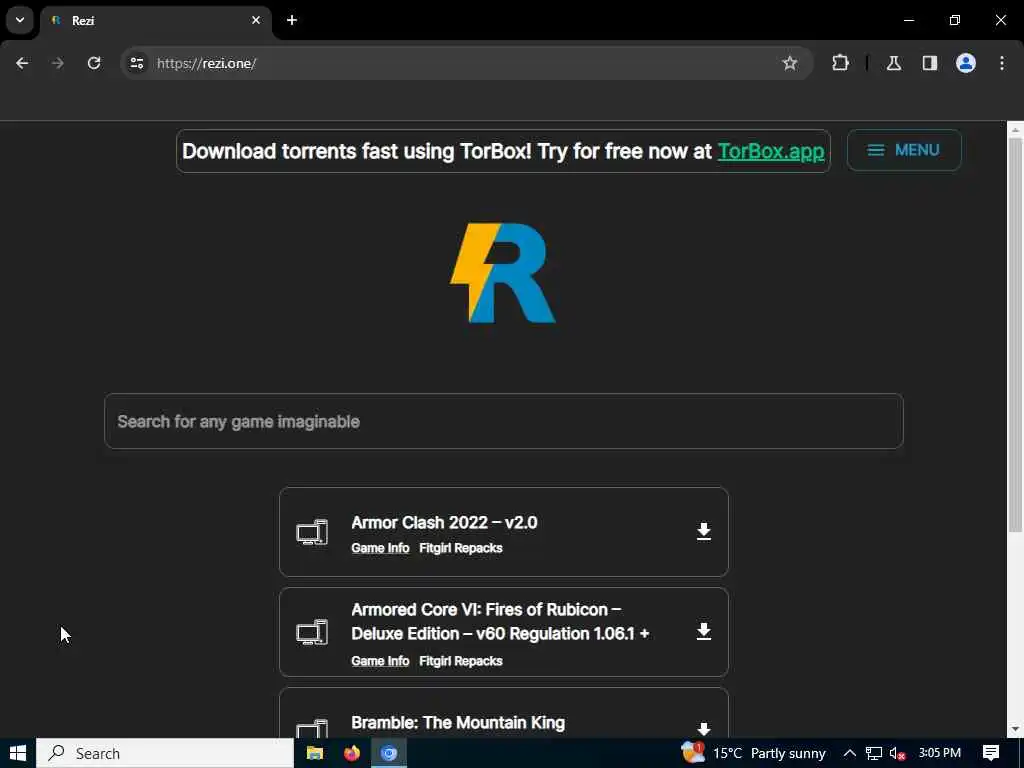Show hidden system tray icons chevron
Viewport: 1024px width, 768px height.
(850, 754)
